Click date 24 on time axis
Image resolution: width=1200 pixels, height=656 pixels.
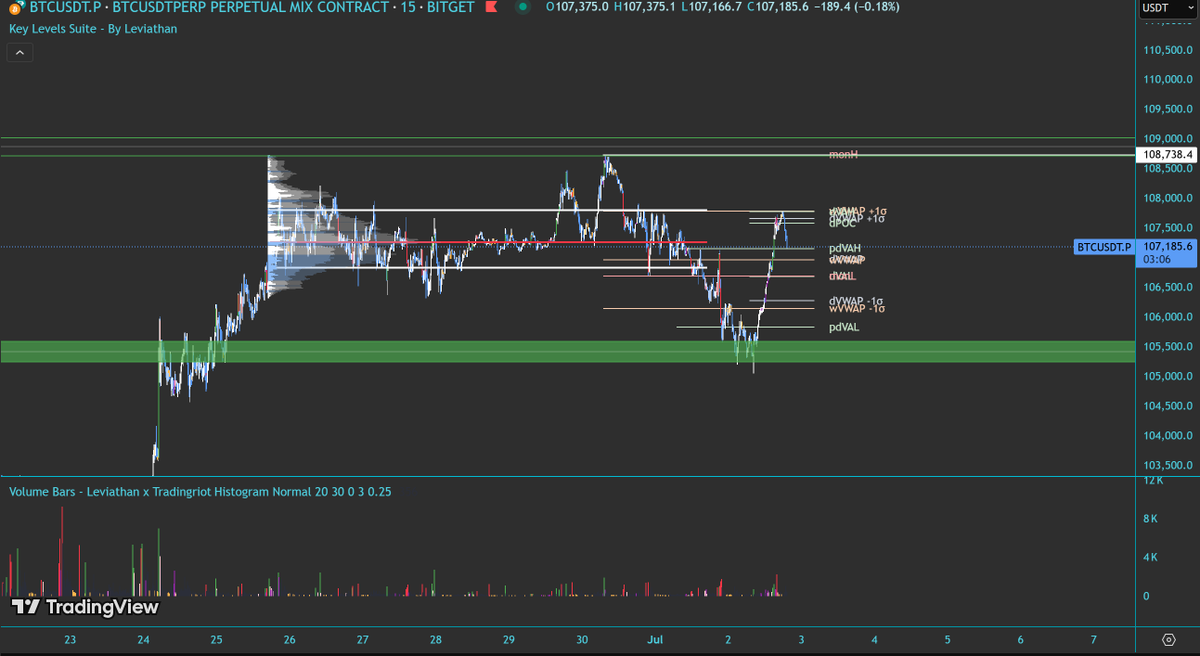[143, 639]
